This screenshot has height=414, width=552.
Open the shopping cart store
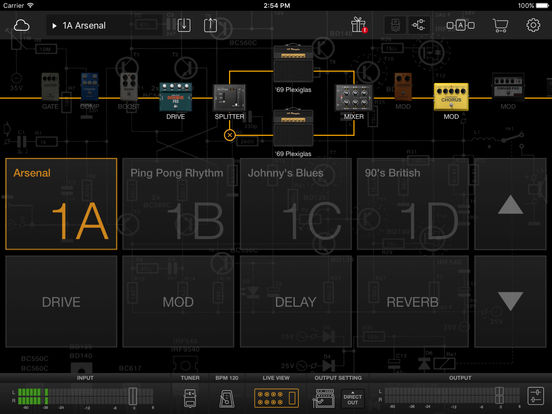pos(500,25)
